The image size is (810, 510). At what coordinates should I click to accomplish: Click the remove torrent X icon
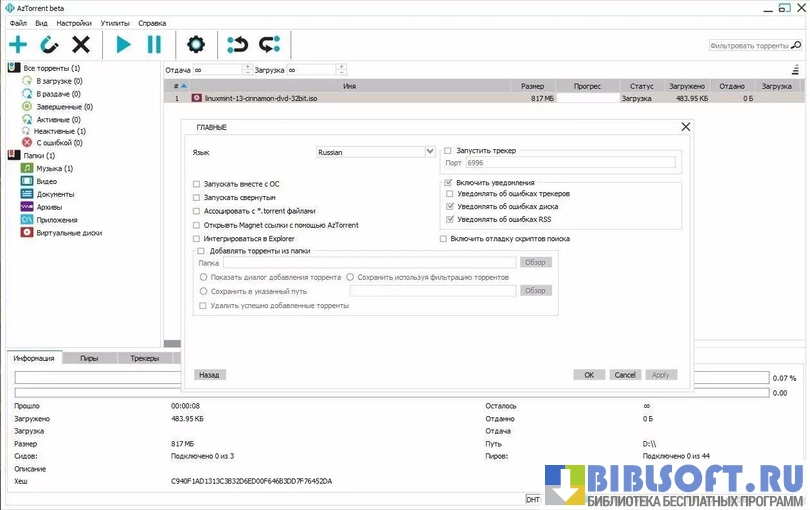(x=81, y=44)
